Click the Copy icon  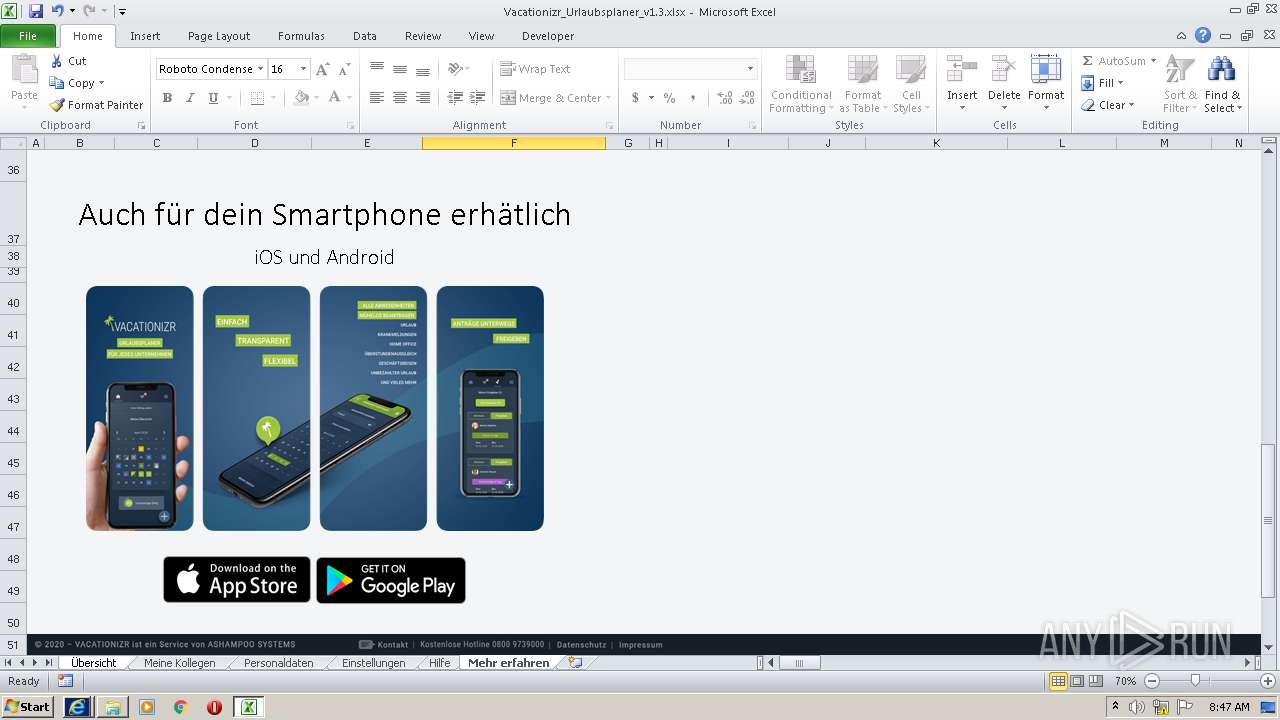click(x=57, y=83)
